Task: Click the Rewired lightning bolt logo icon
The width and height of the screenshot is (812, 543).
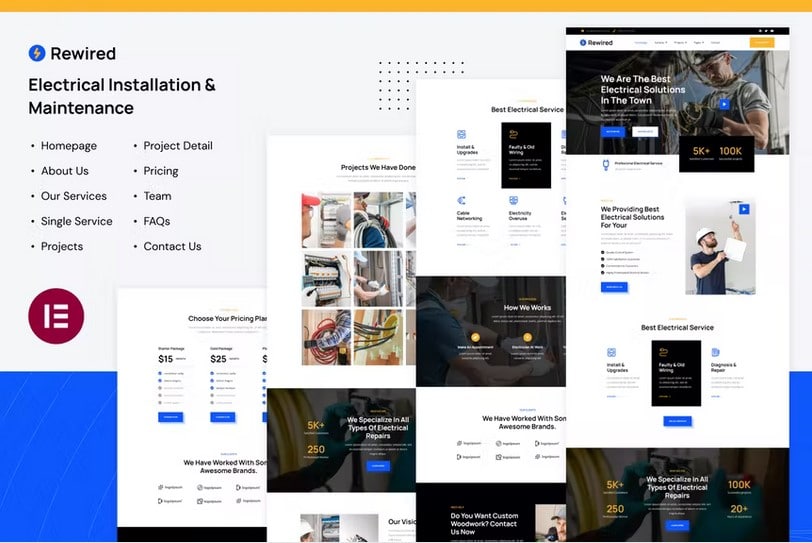Action: coord(37,53)
